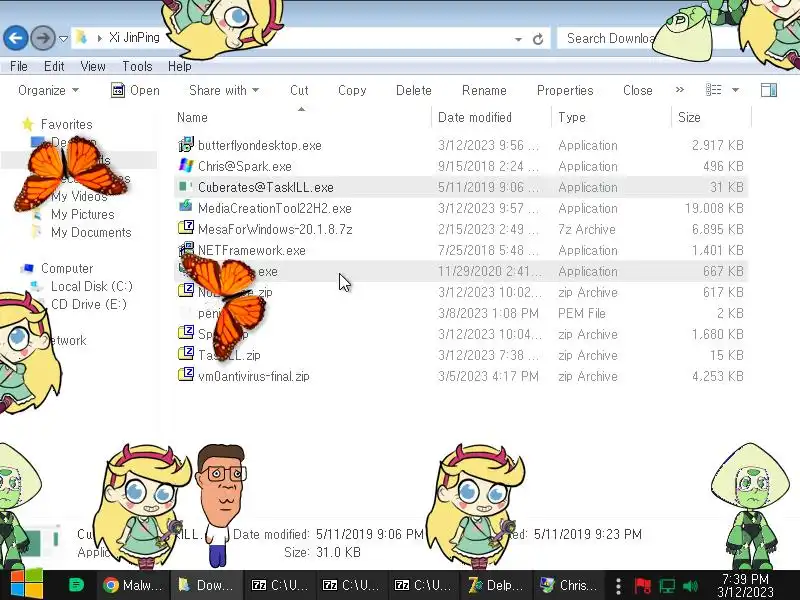Switch to the Delp... 7-Zip taskbar item

click(x=497, y=585)
